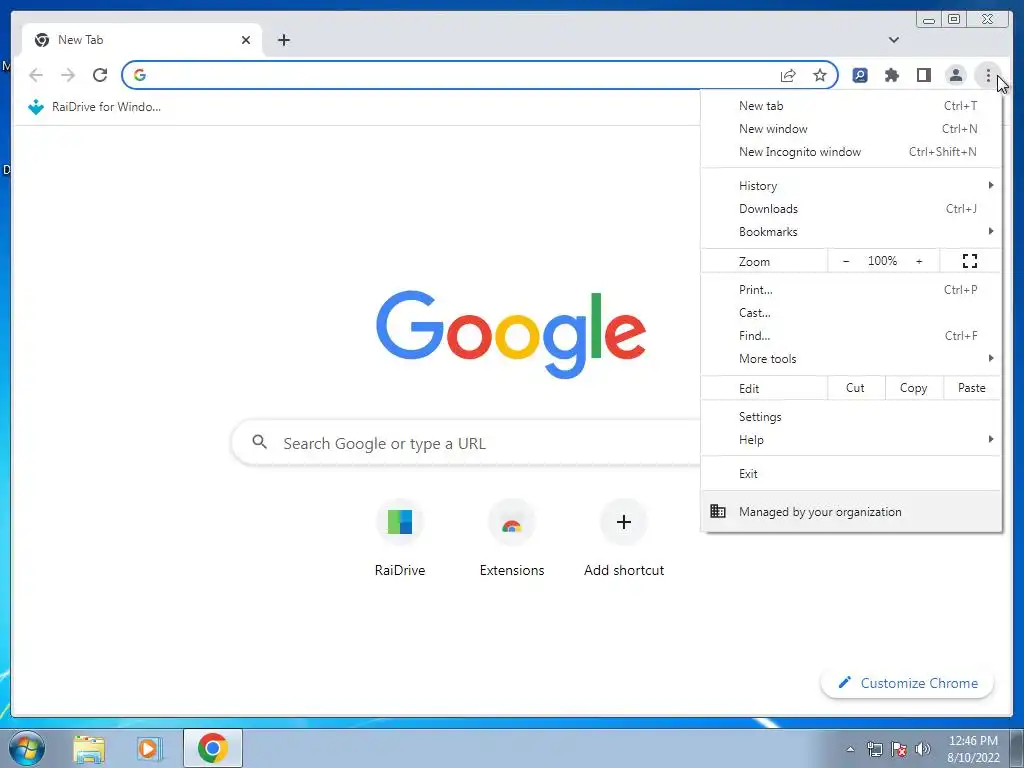Choose Find... in the menu
Image resolution: width=1024 pixels, height=768 pixels.
tap(851, 336)
